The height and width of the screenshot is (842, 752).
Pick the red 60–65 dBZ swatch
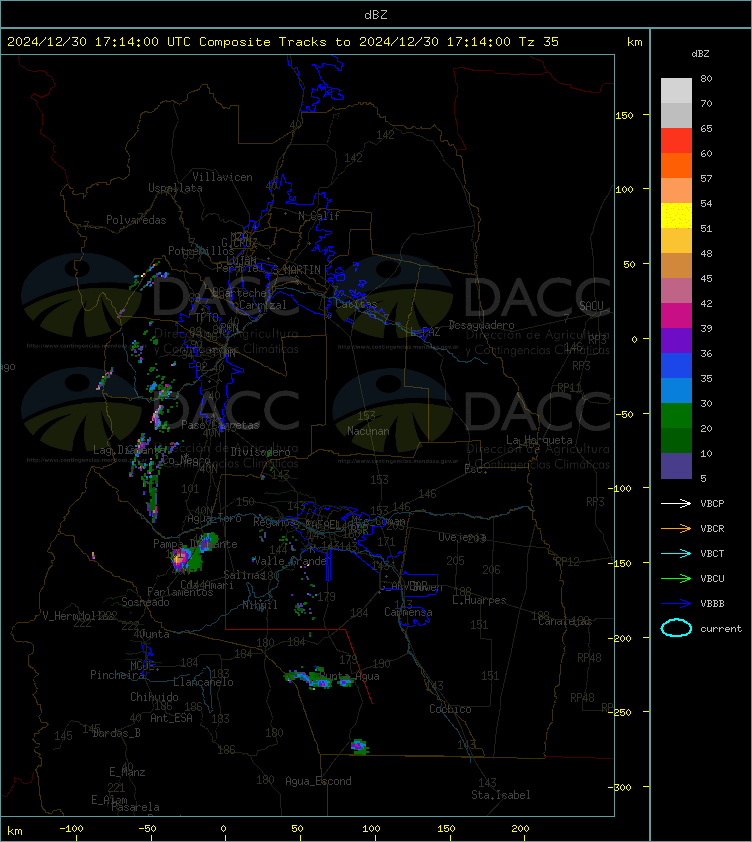click(x=676, y=140)
